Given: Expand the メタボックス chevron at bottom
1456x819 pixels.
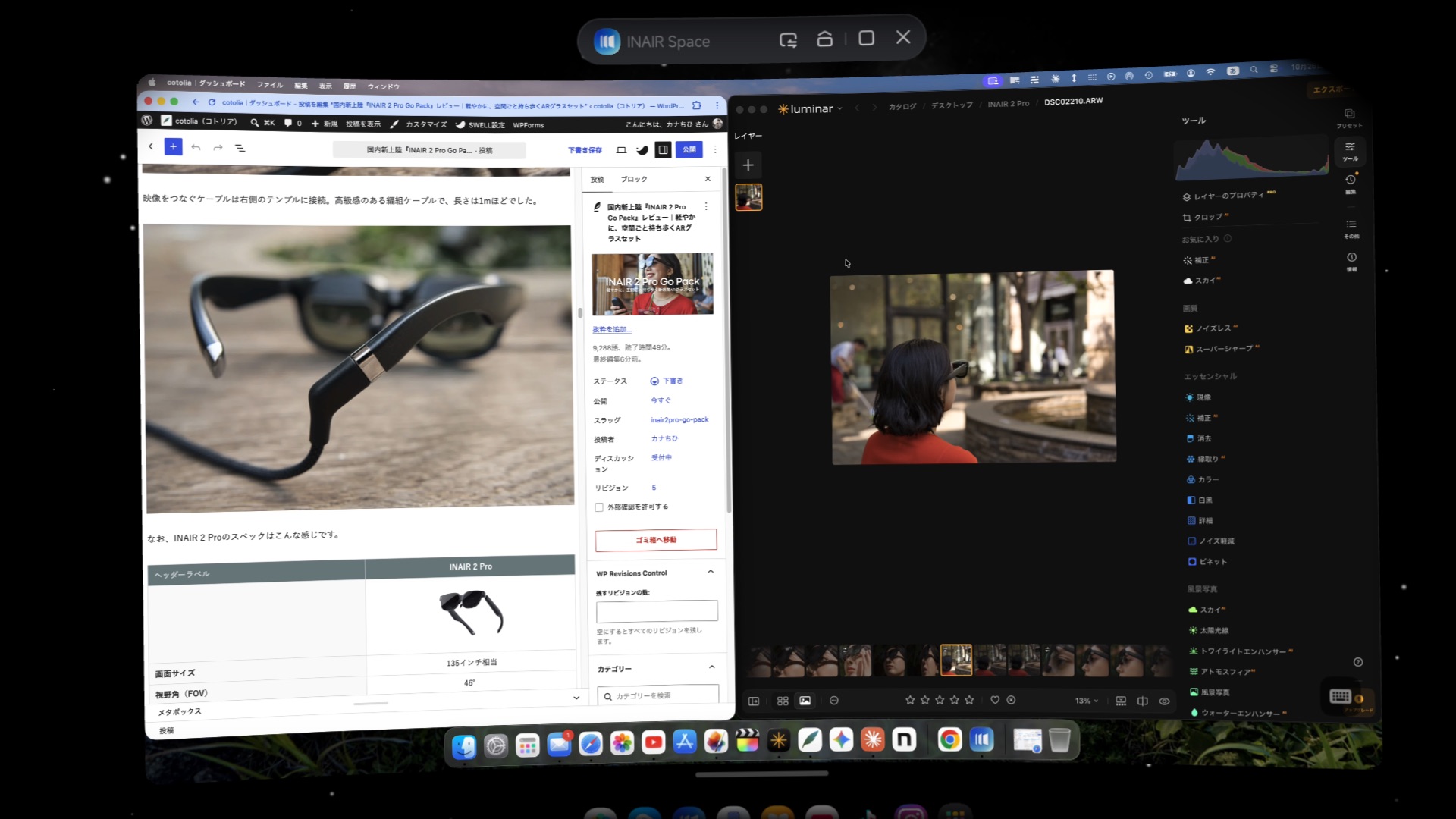Looking at the screenshot, I should click(576, 698).
